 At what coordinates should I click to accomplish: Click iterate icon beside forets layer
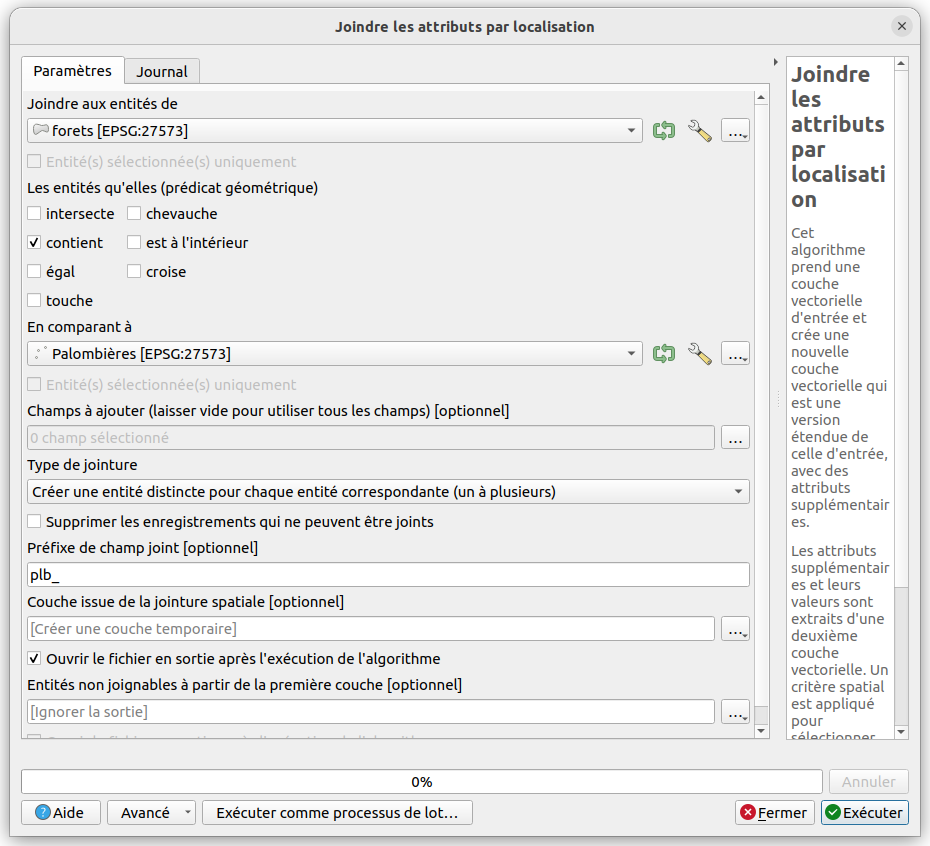point(664,131)
